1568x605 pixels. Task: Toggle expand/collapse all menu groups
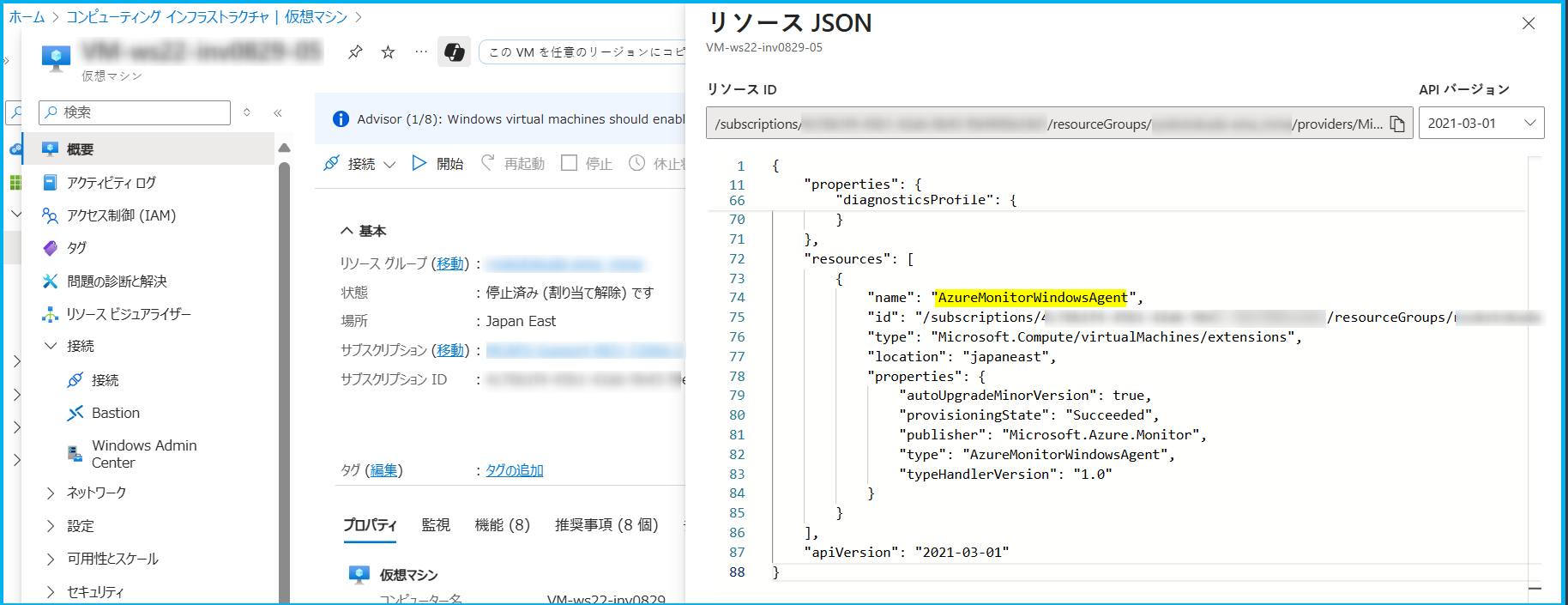(x=247, y=112)
